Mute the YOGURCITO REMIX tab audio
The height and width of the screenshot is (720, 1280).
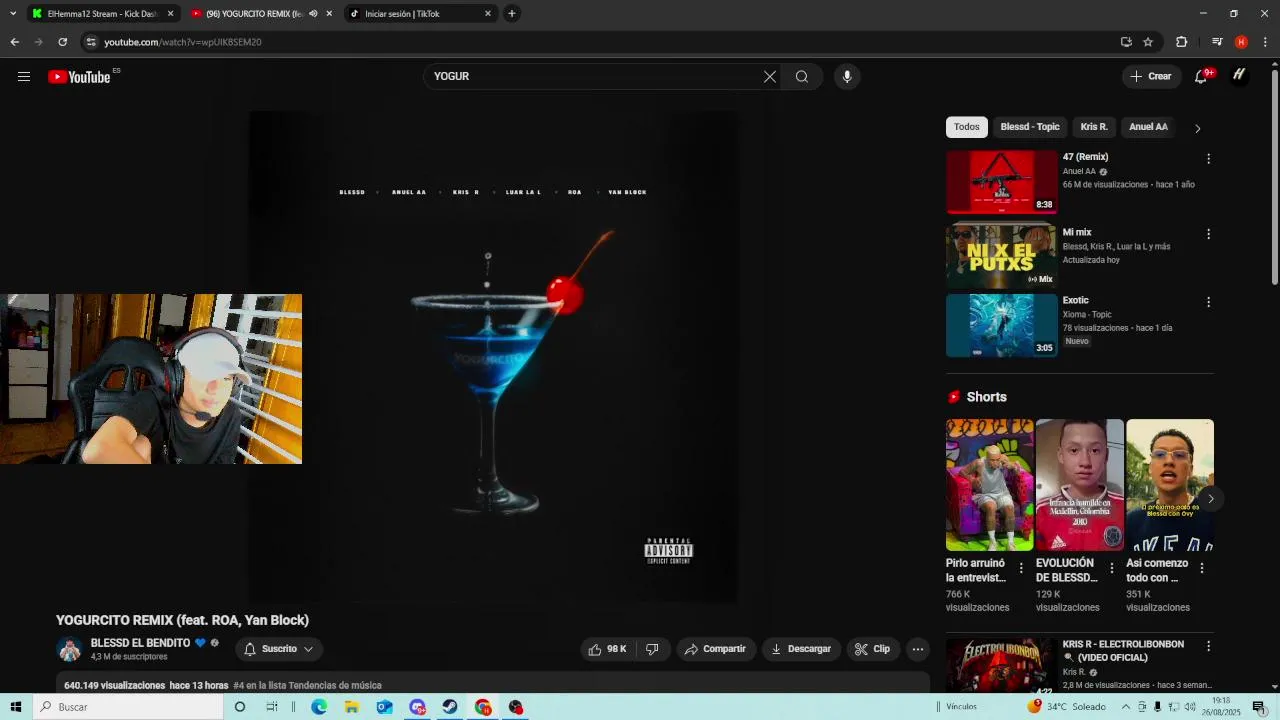(x=313, y=14)
